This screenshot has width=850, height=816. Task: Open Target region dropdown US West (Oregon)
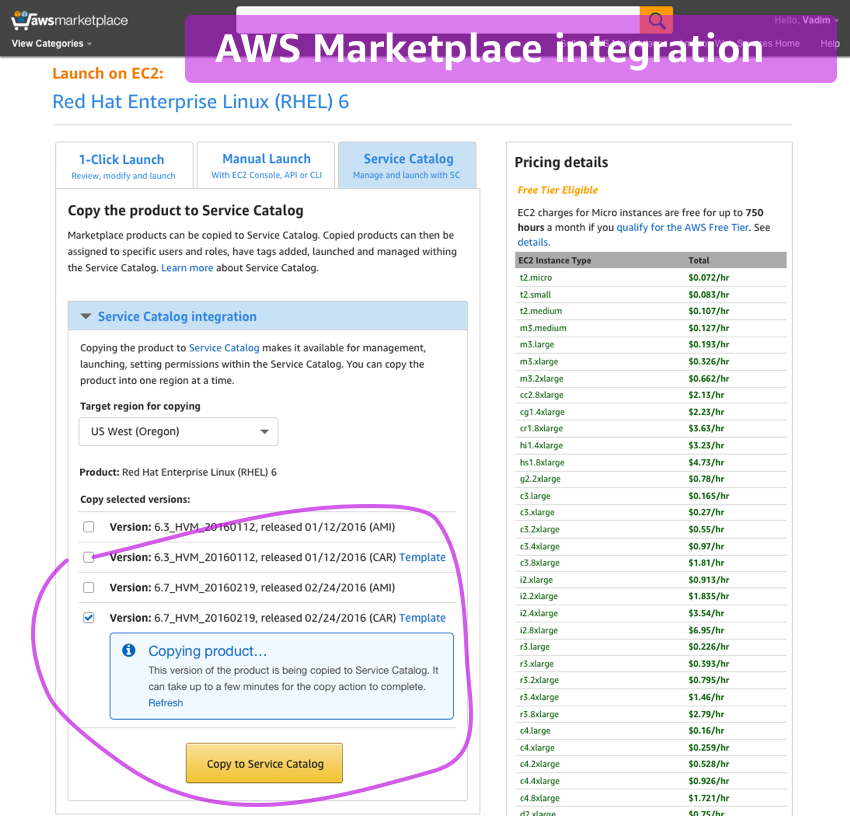coord(178,432)
